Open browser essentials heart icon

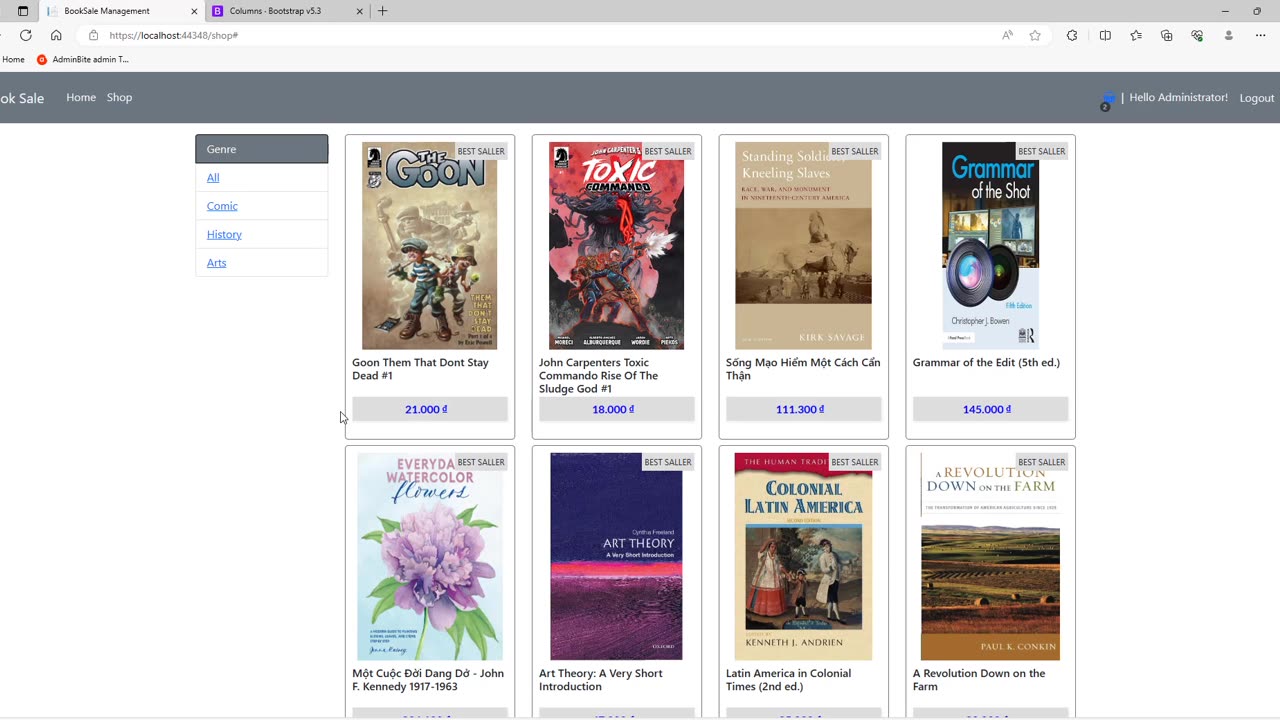click(x=1197, y=35)
